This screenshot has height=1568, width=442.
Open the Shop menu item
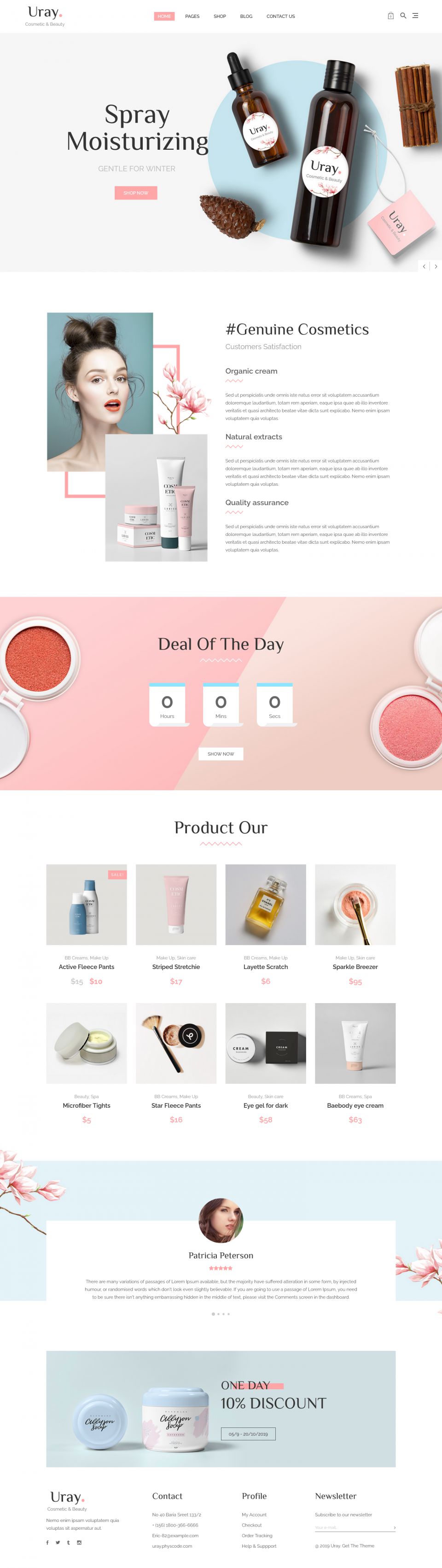tap(220, 17)
